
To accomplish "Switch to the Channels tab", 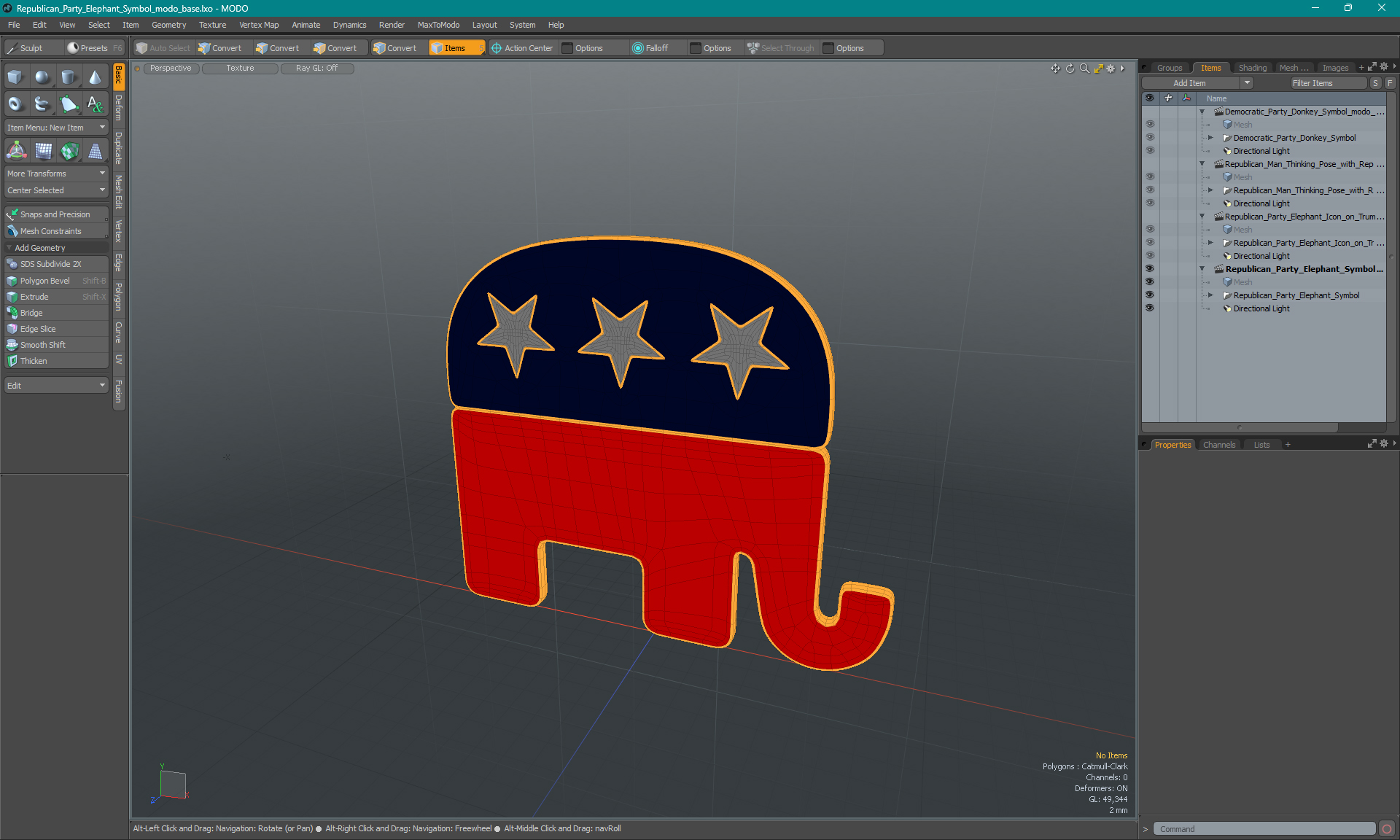I will [1218, 445].
